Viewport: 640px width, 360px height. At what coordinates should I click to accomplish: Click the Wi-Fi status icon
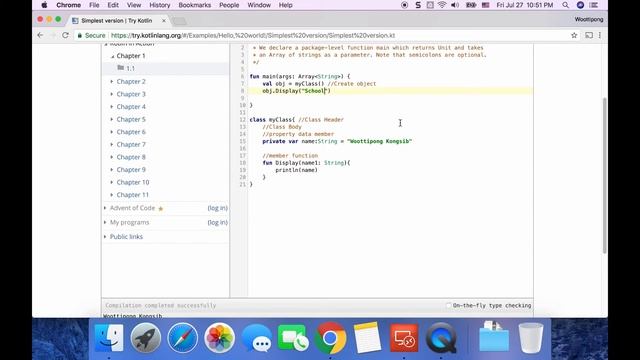[x=442, y=5]
